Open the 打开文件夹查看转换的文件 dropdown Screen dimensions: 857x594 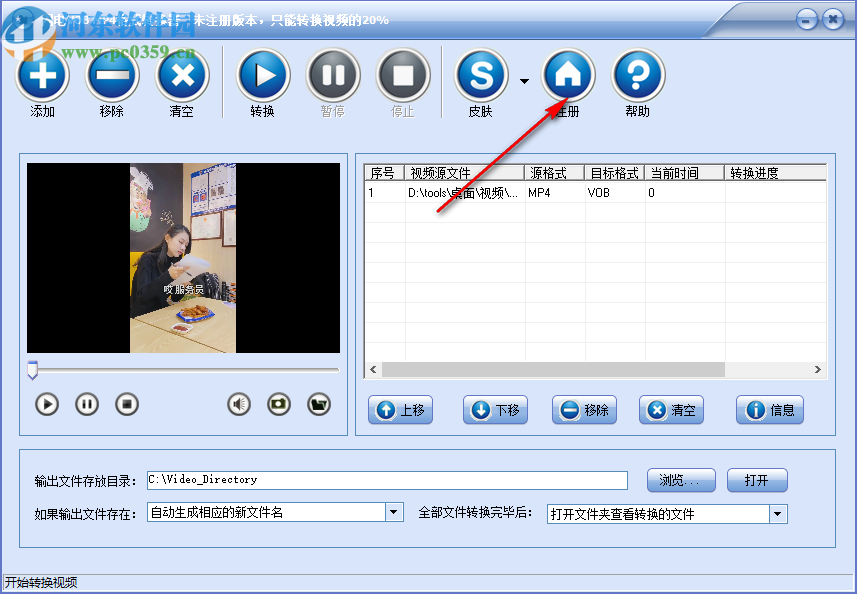pos(777,512)
